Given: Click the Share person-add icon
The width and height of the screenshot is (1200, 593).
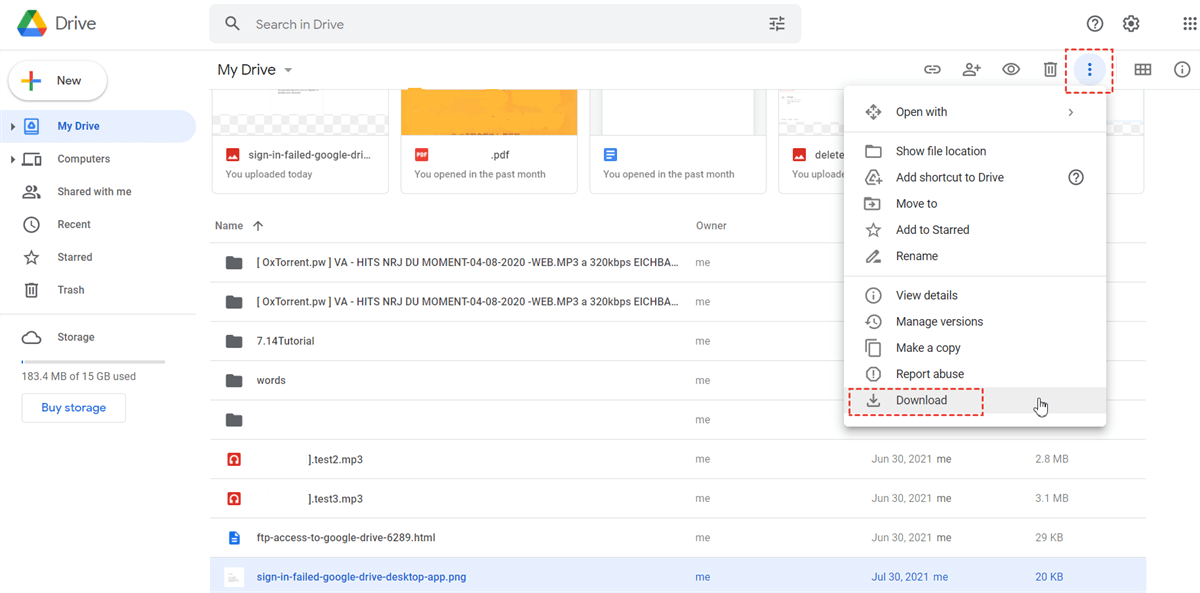Looking at the screenshot, I should click(971, 70).
